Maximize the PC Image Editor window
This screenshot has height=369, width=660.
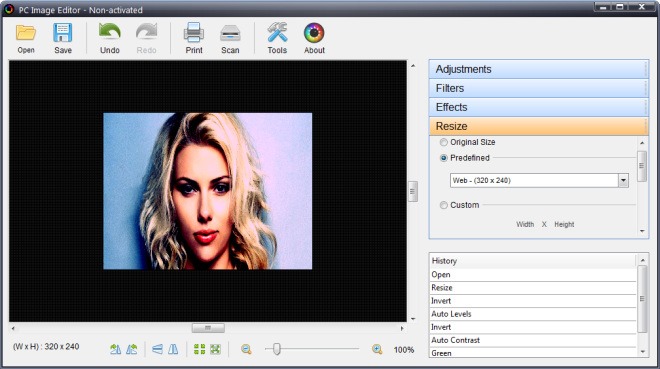pos(620,7)
